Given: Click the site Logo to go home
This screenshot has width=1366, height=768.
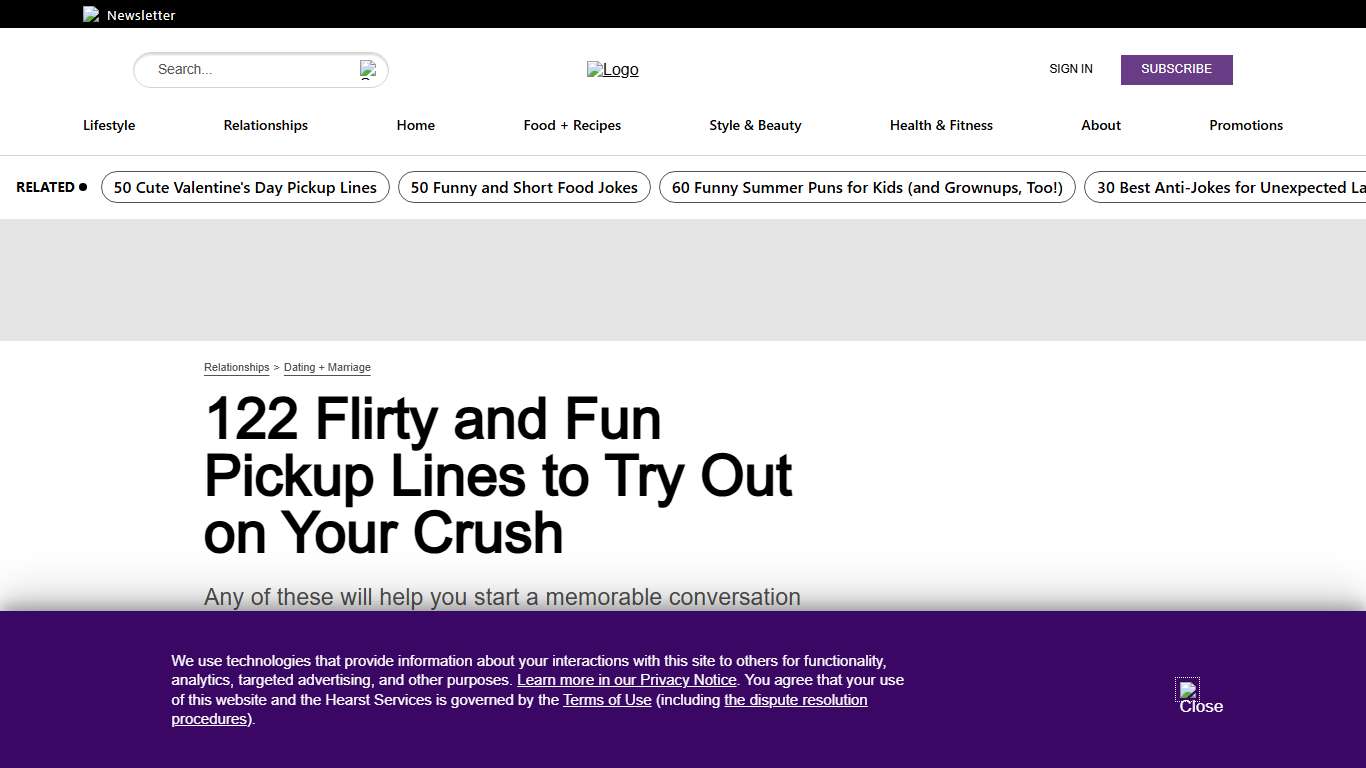Looking at the screenshot, I should coord(612,69).
